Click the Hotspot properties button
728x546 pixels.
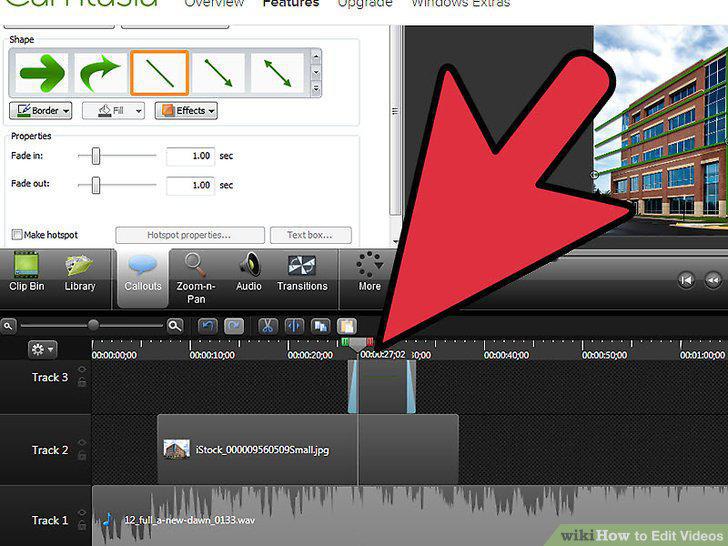pos(189,235)
